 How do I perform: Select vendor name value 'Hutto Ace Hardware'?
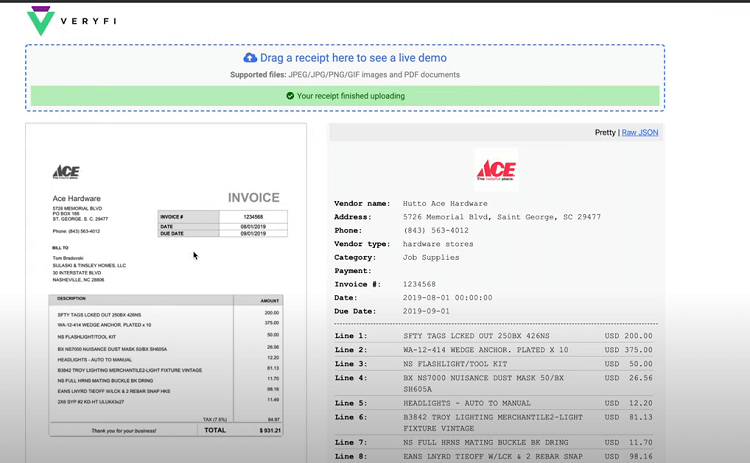point(445,204)
